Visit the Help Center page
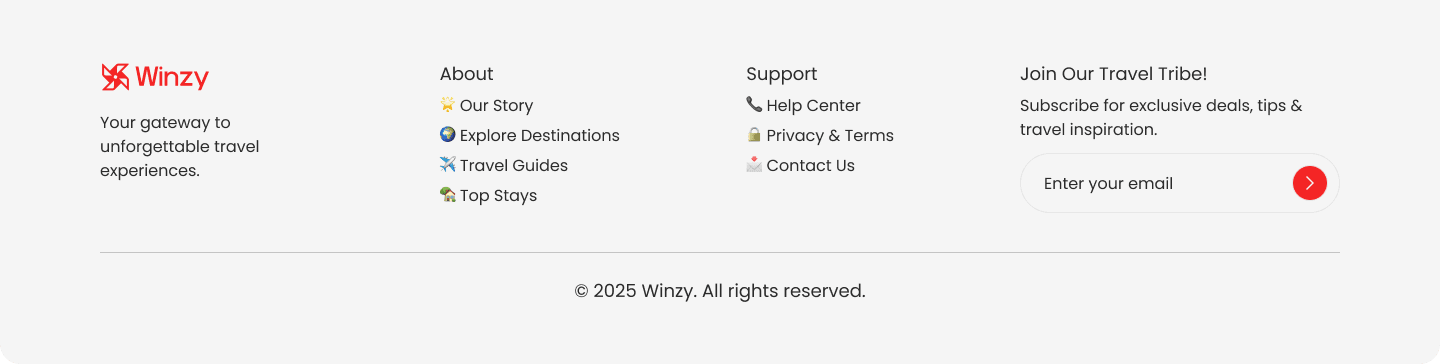This screenshot has height=364, width=1440. (x=813, y=105)
